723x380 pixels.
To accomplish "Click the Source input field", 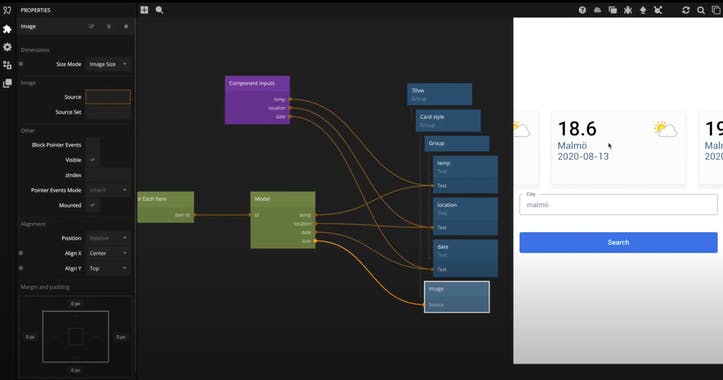I will click(108, 97).
